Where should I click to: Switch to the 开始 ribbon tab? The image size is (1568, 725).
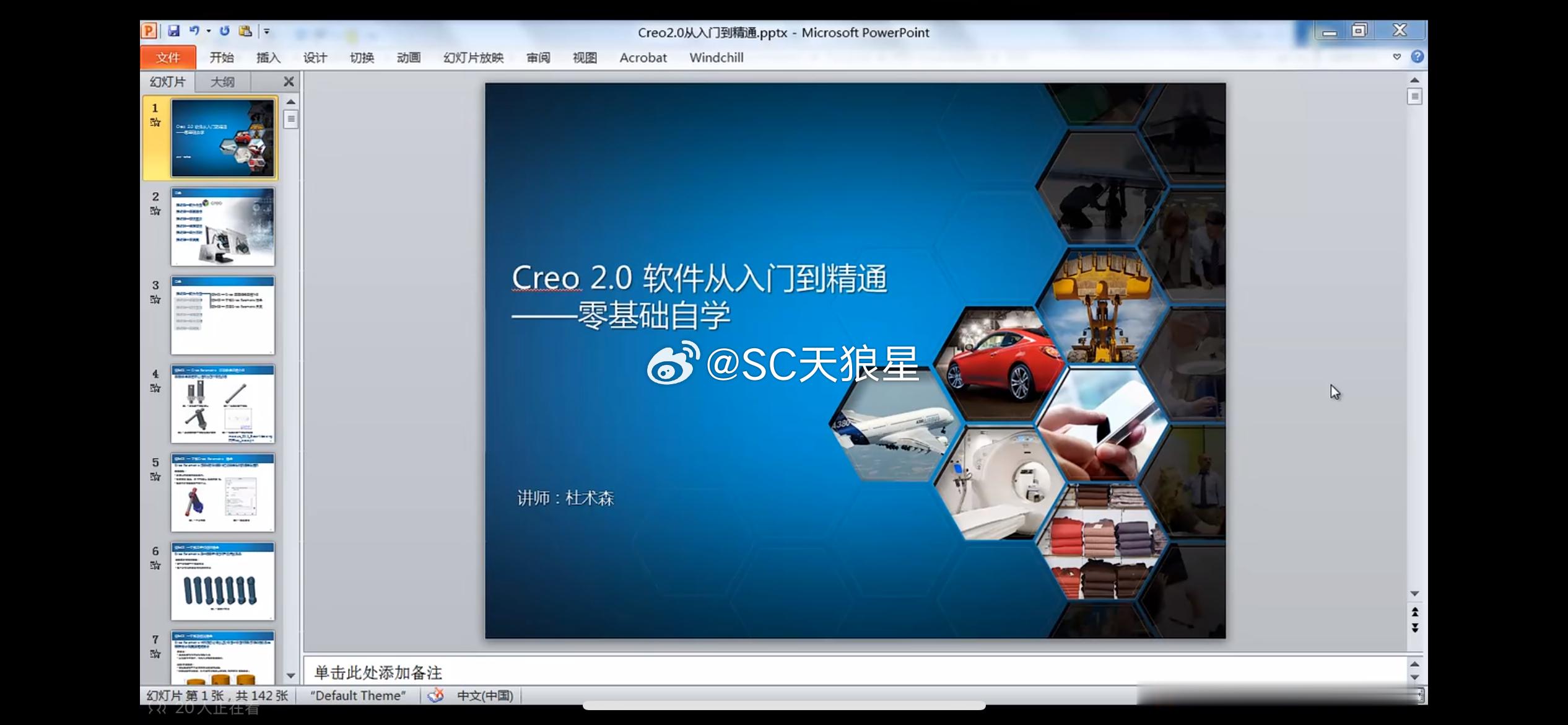tap(221, 58)
